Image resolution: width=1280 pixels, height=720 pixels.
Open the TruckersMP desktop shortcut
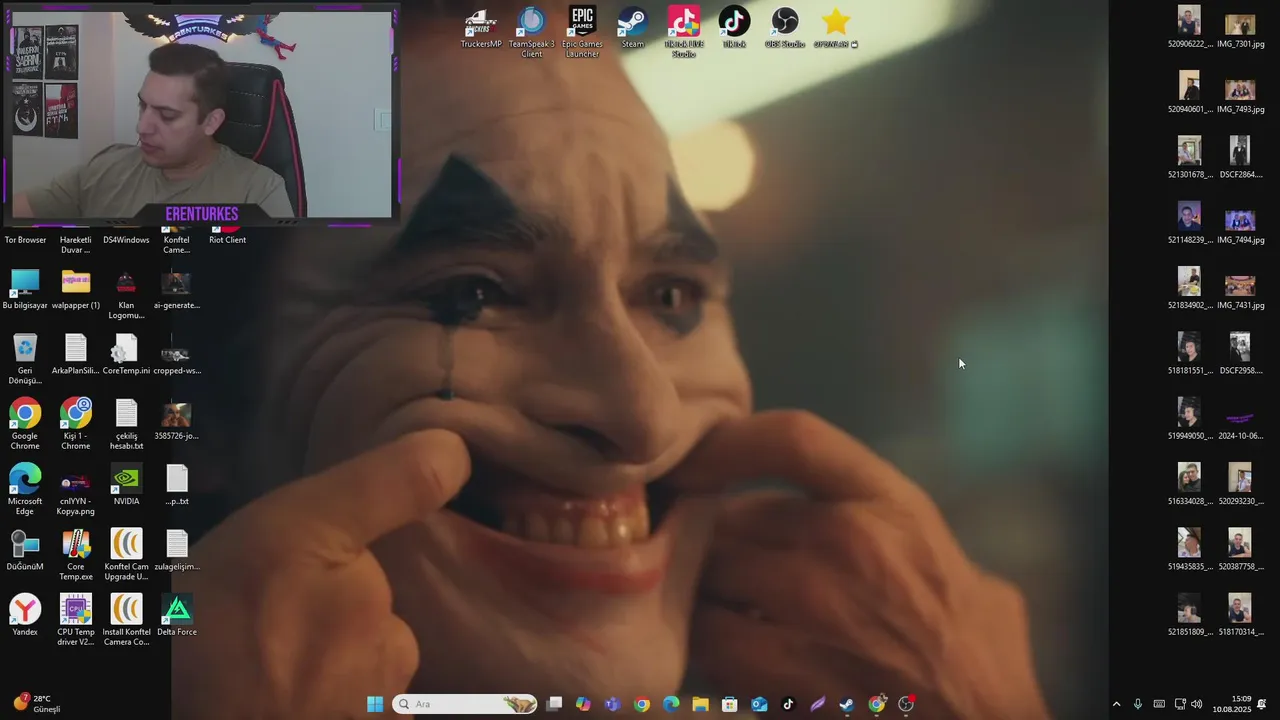point(481,28)
